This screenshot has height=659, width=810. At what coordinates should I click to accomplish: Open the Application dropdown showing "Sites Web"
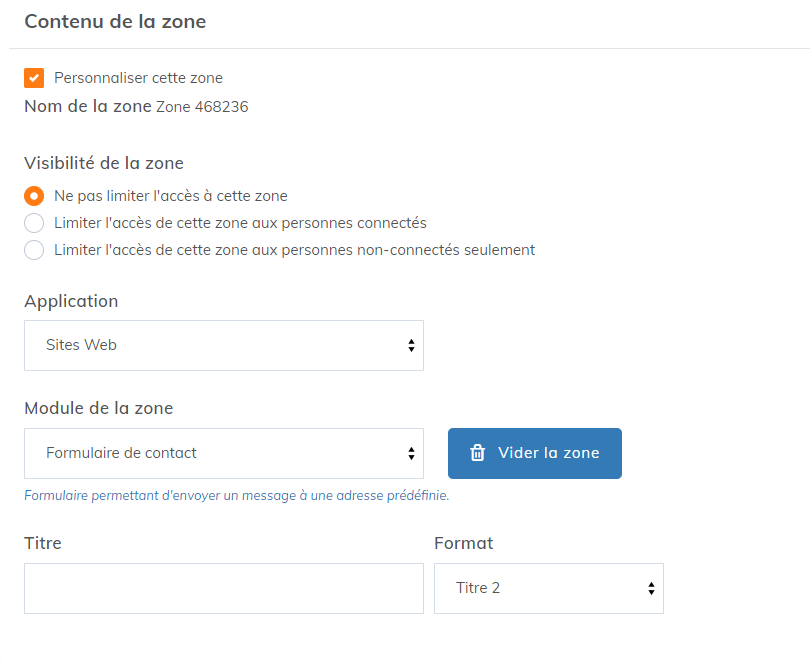pos(223,345)
